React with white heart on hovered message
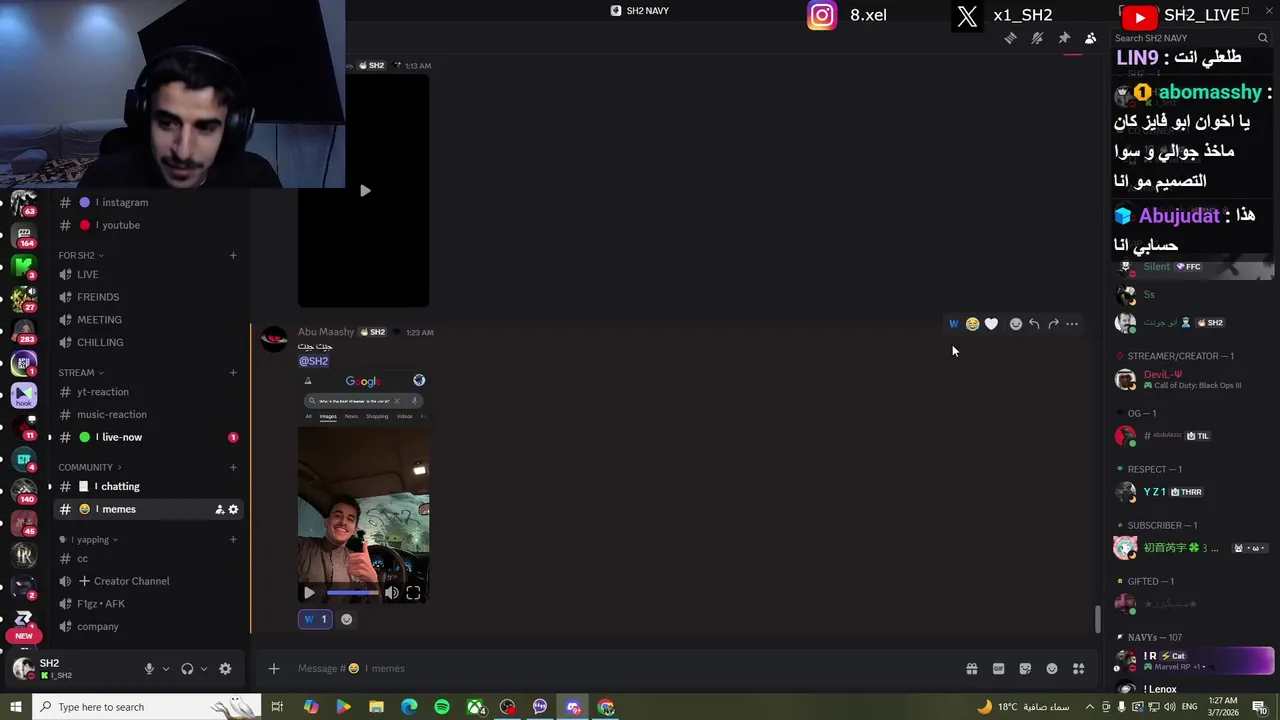1280x720 pixels. [x=991, y=324]
